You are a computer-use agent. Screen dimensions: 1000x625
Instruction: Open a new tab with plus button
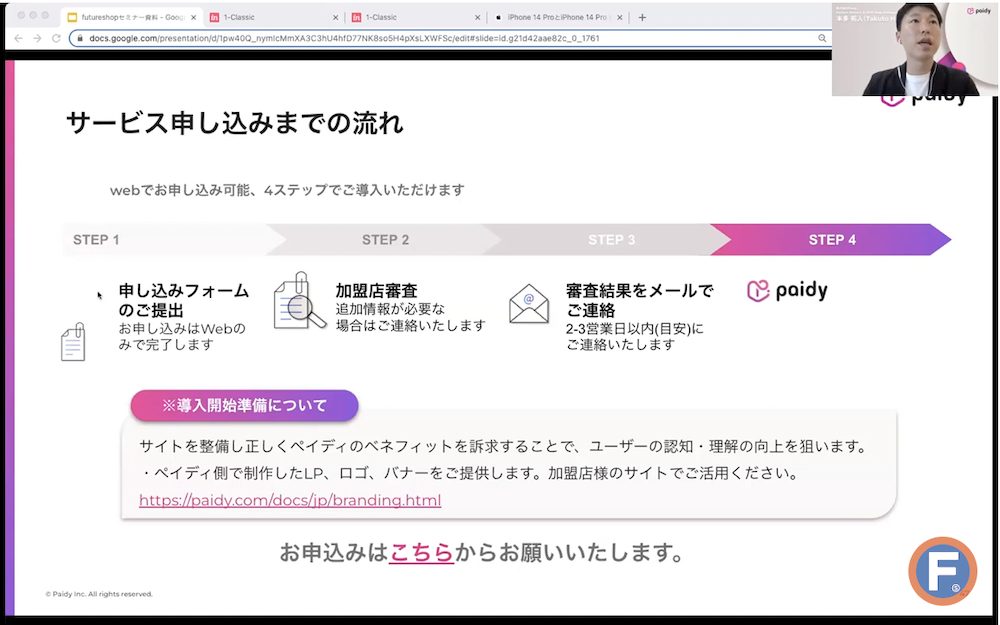pyautogui.click(x=642, y=17)
